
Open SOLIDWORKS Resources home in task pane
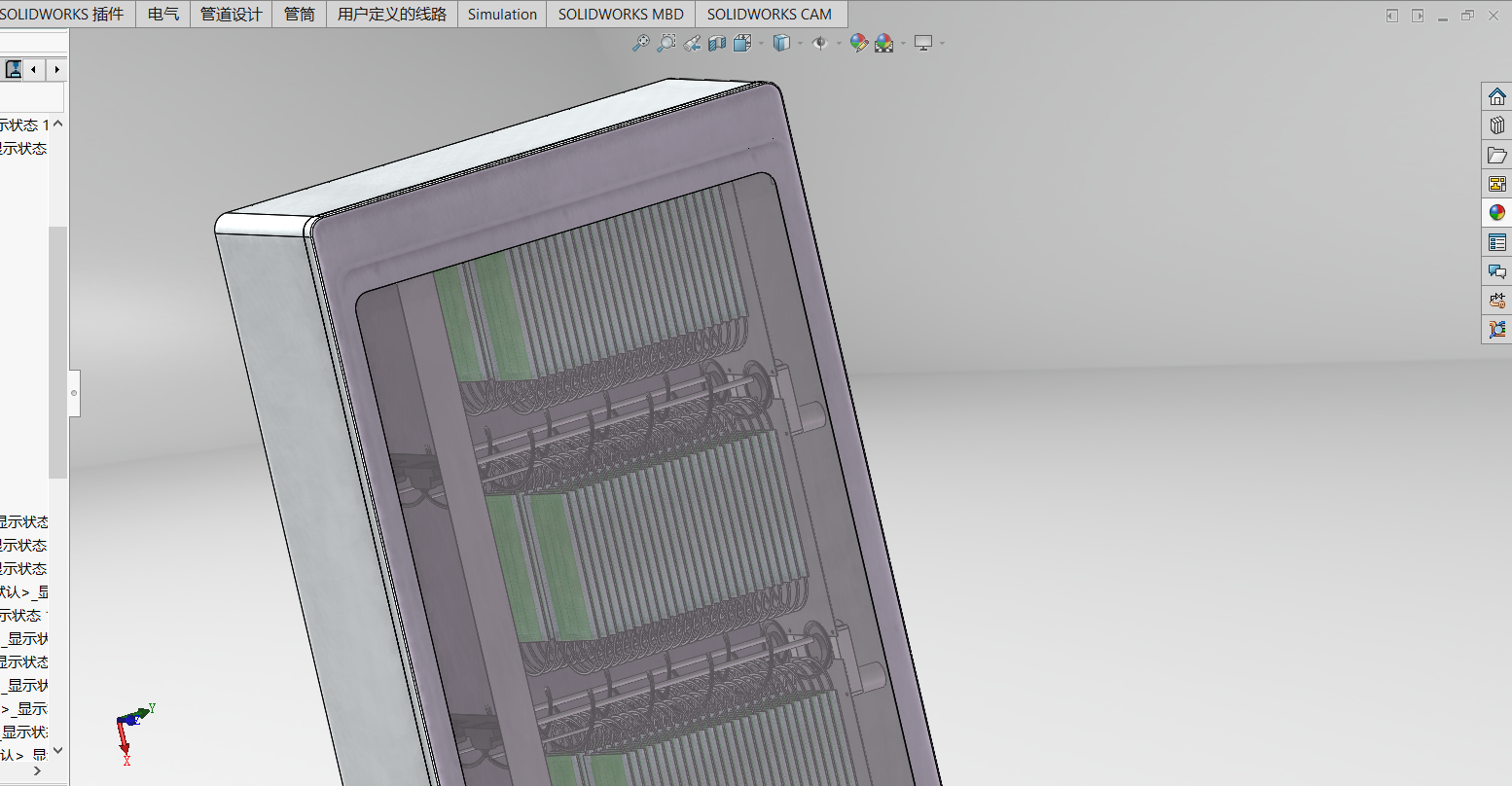point(1496,96)
